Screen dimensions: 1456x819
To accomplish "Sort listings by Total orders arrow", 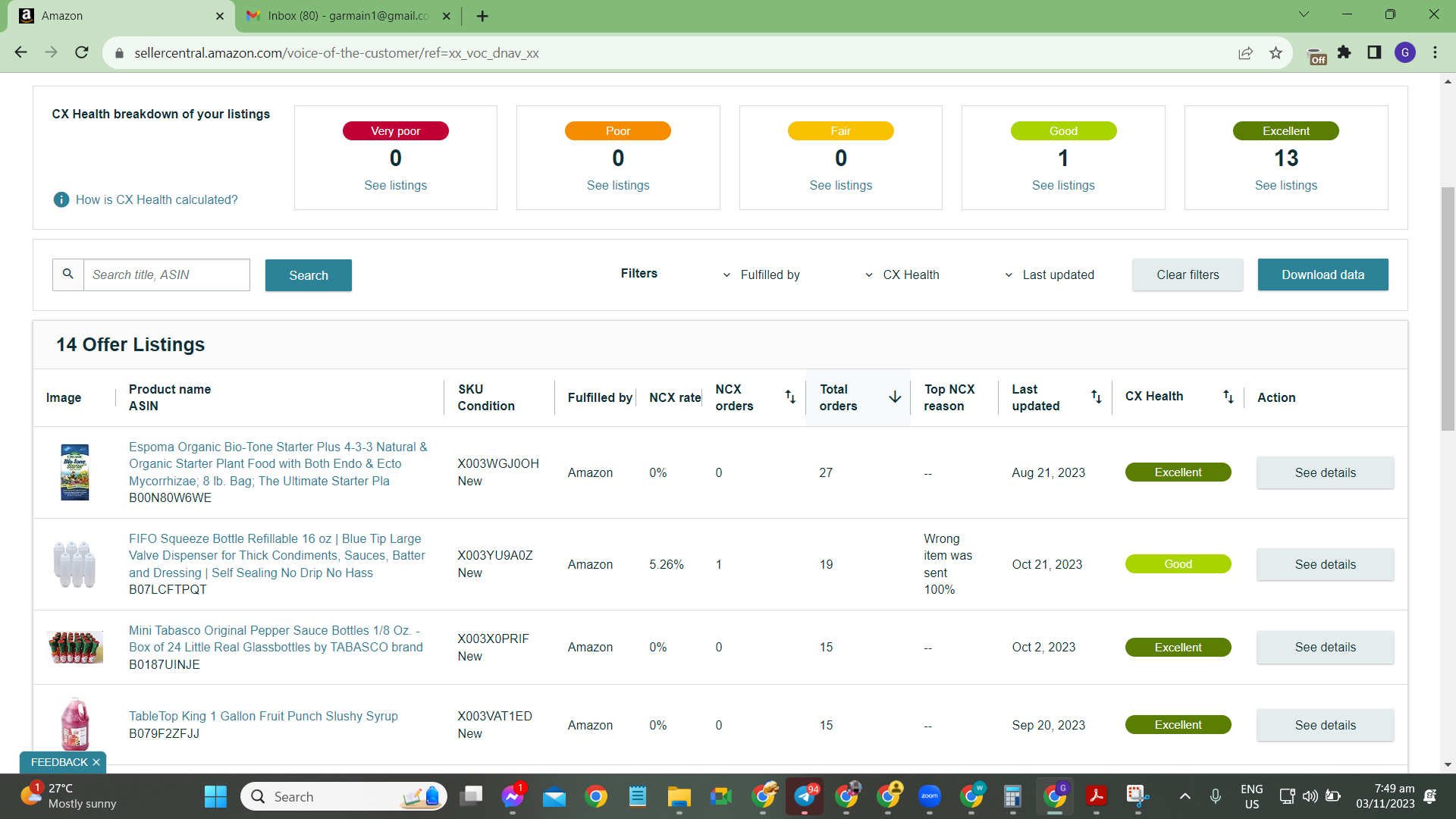I will tap(895, 397).
